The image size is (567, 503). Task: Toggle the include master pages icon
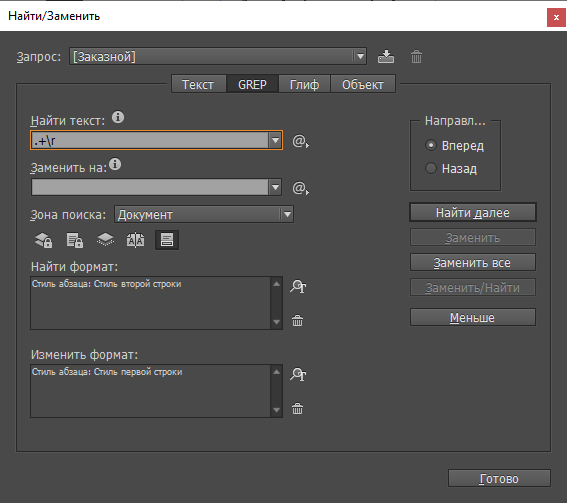pos(136,240)
